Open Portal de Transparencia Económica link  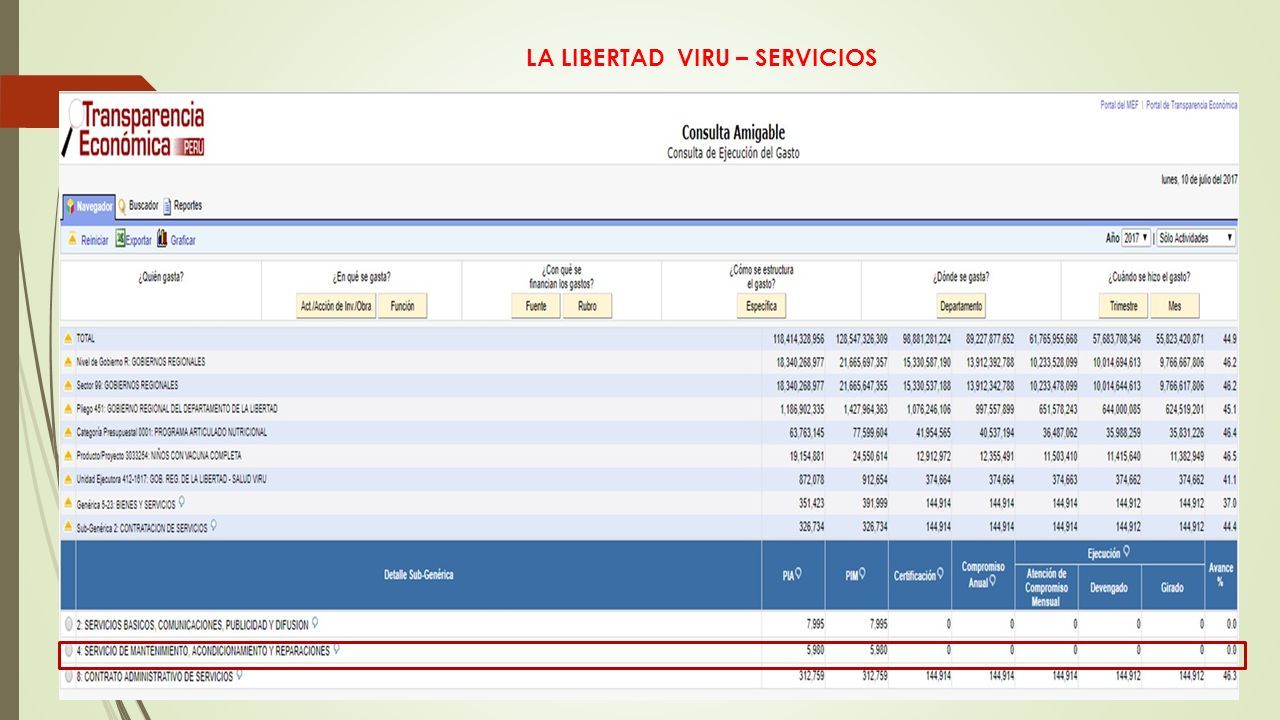point(1192,105)
